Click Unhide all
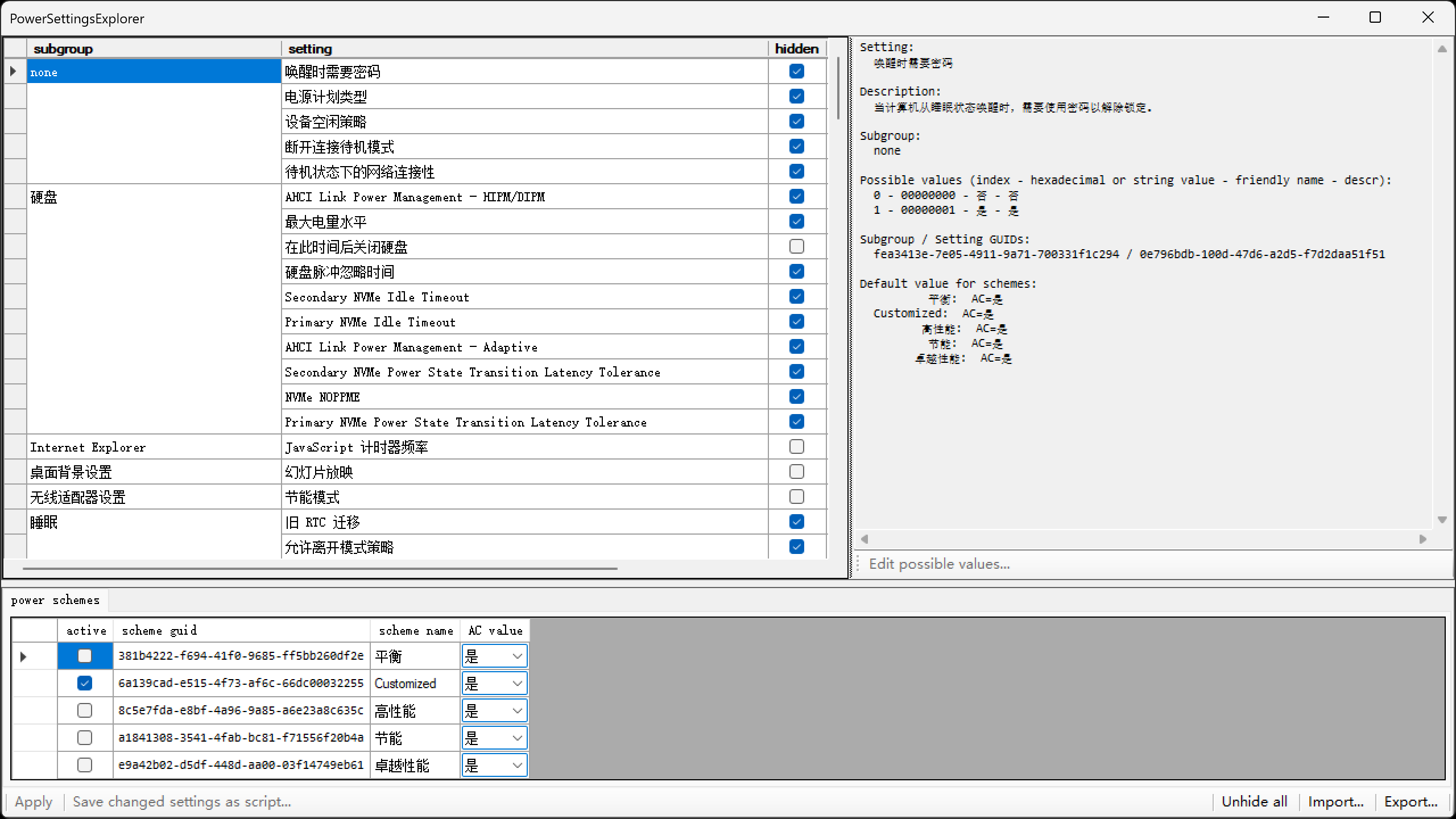 (1254, 801)
